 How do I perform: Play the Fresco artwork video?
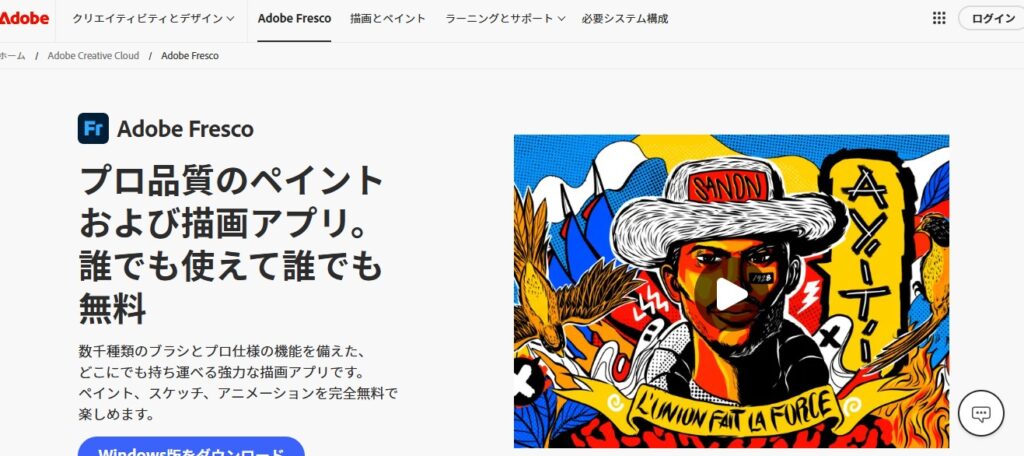tap(731, 295)
